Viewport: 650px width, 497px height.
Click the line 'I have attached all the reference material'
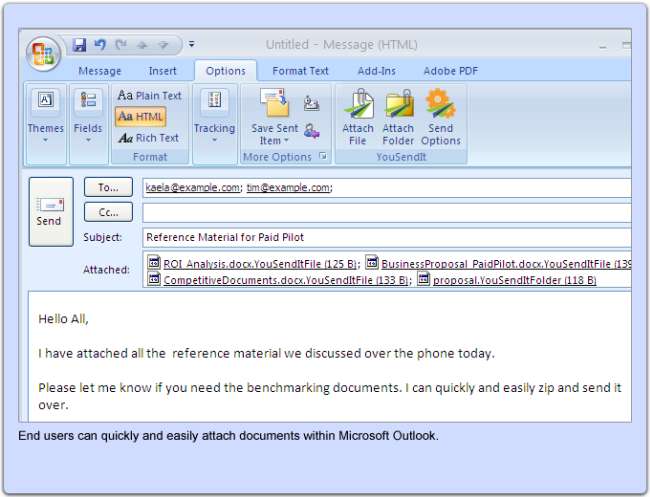(266, 354)
